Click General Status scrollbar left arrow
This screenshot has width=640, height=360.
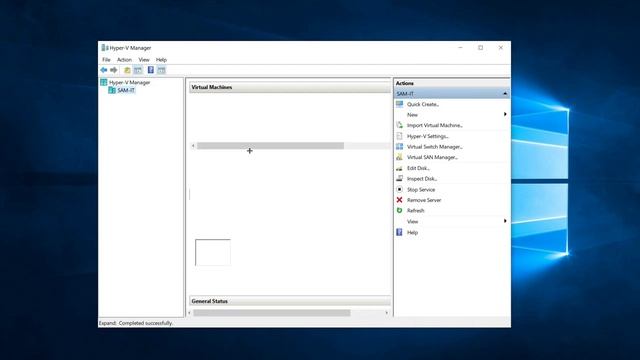point(190,313)
